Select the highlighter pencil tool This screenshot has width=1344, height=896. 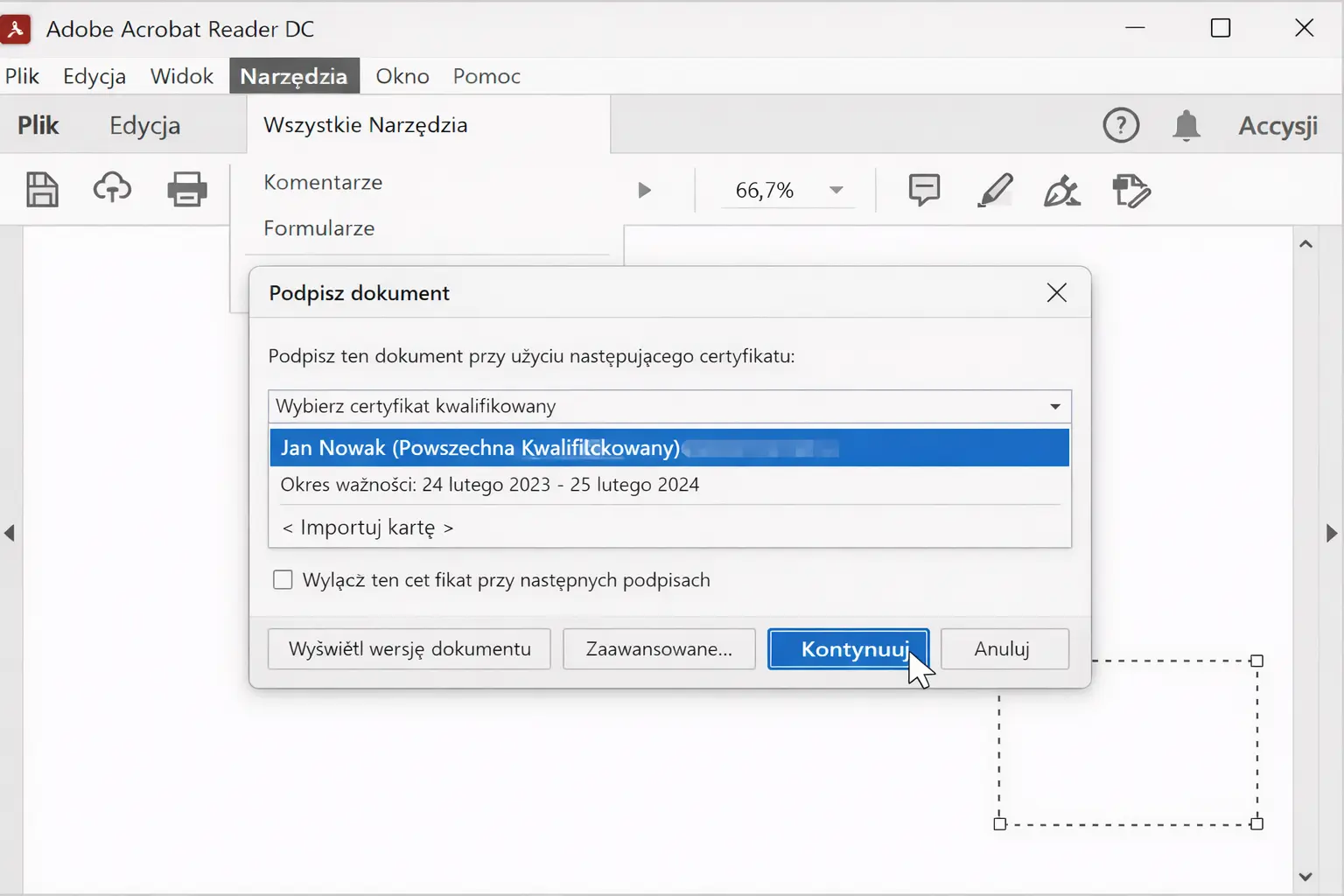[x=995, y=190]
